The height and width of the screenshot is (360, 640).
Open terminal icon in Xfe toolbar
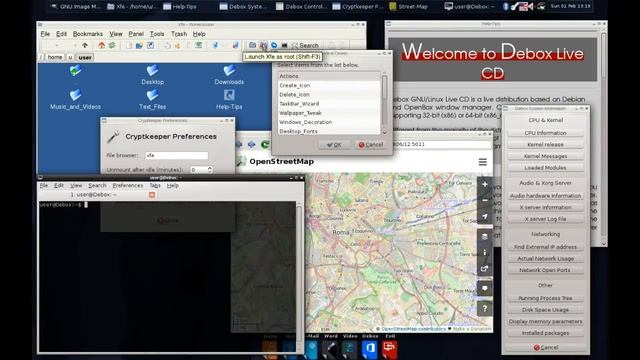click(x=284, y=45)
